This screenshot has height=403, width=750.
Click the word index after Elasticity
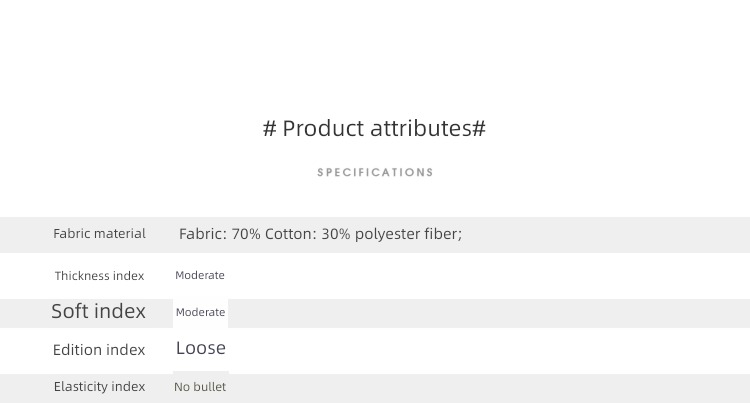128,386
